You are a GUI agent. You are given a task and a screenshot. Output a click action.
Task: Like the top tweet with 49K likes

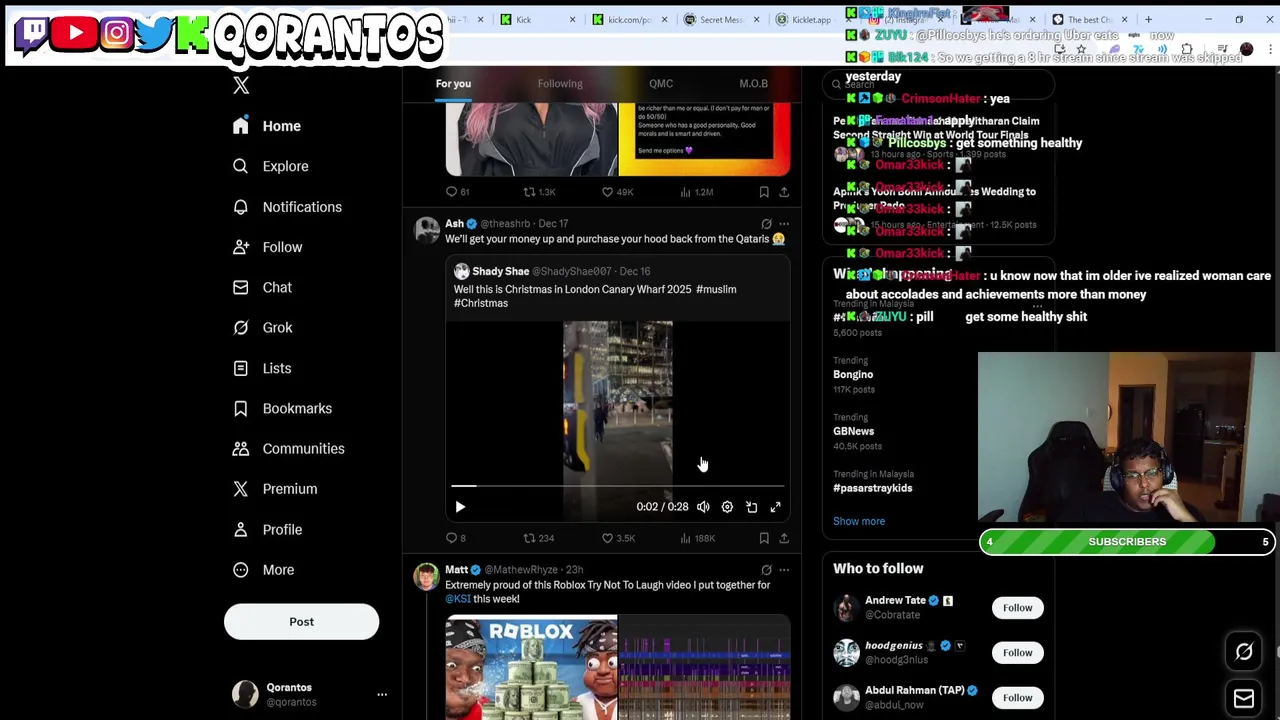pos(617,192)
